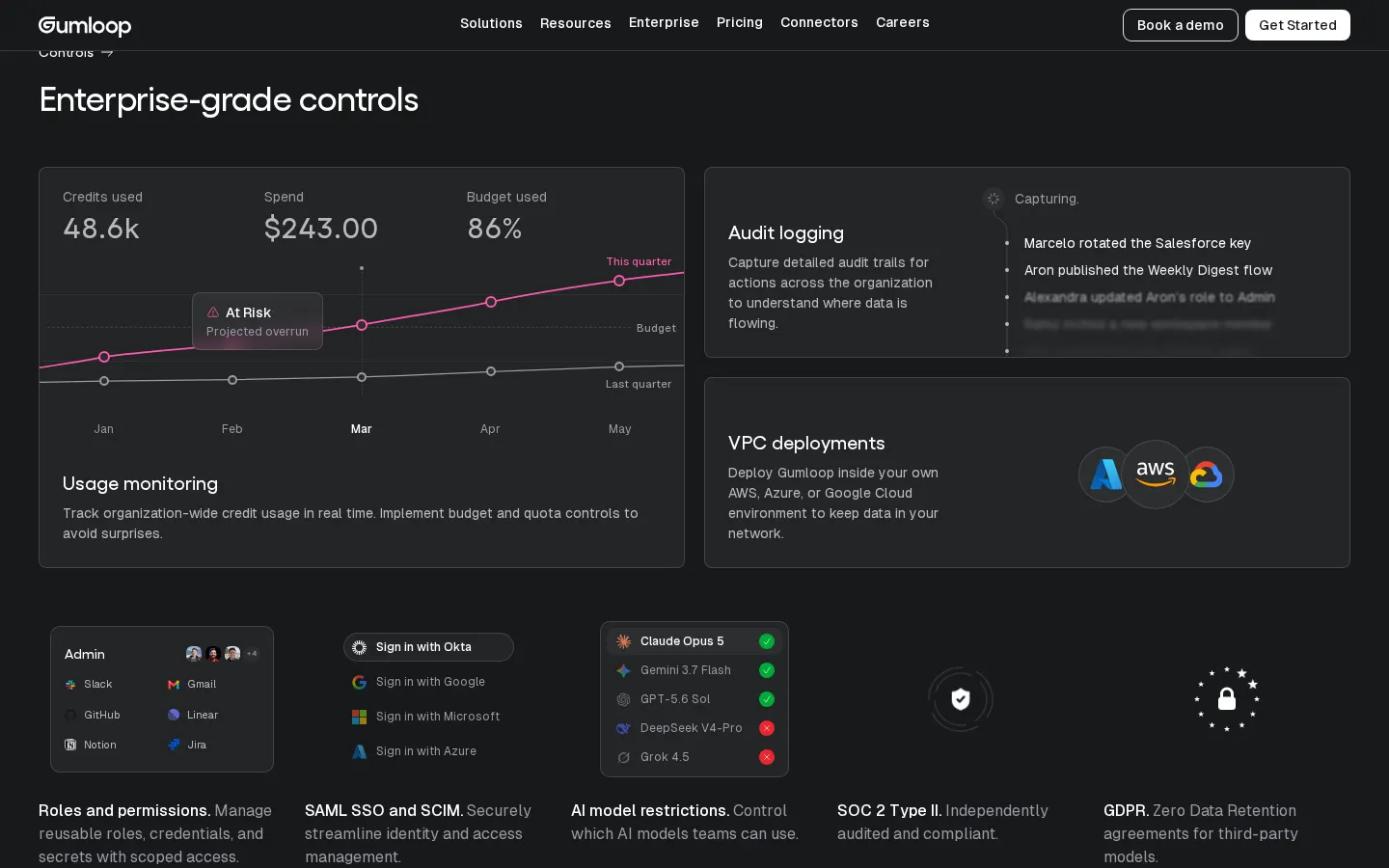1389x868 pixels.
Task: Click the Gmail icon in Admin card
Action: pos(174,685)
